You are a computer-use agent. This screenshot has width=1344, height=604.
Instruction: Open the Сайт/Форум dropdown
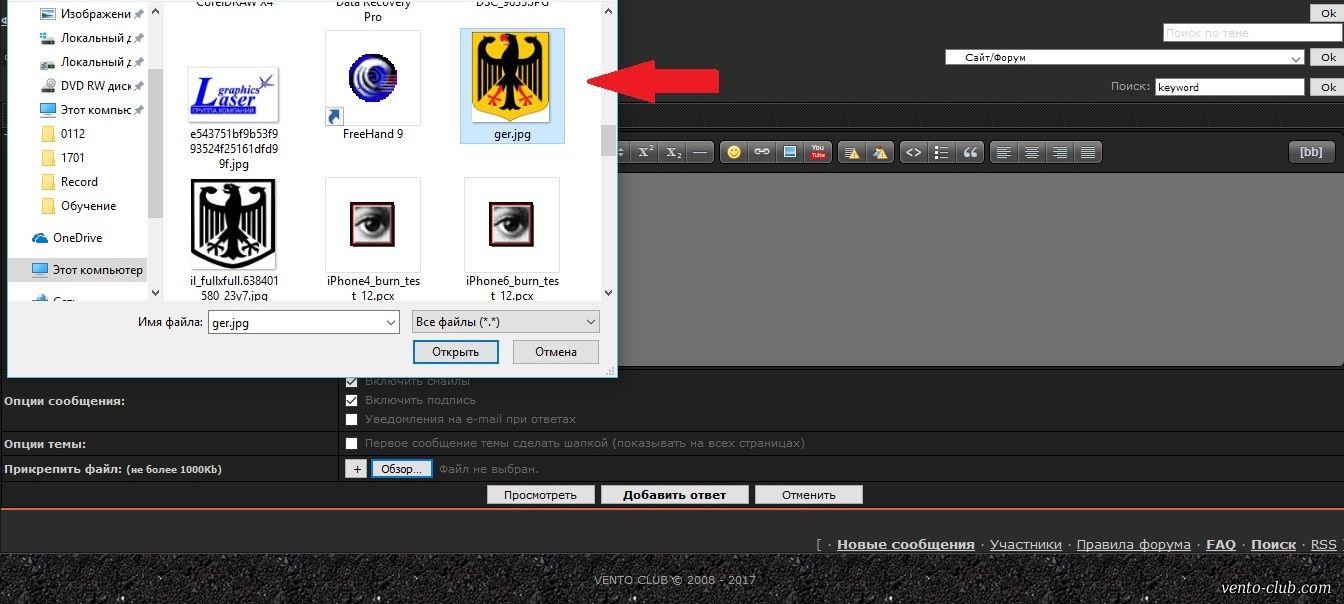point(1125,58)
